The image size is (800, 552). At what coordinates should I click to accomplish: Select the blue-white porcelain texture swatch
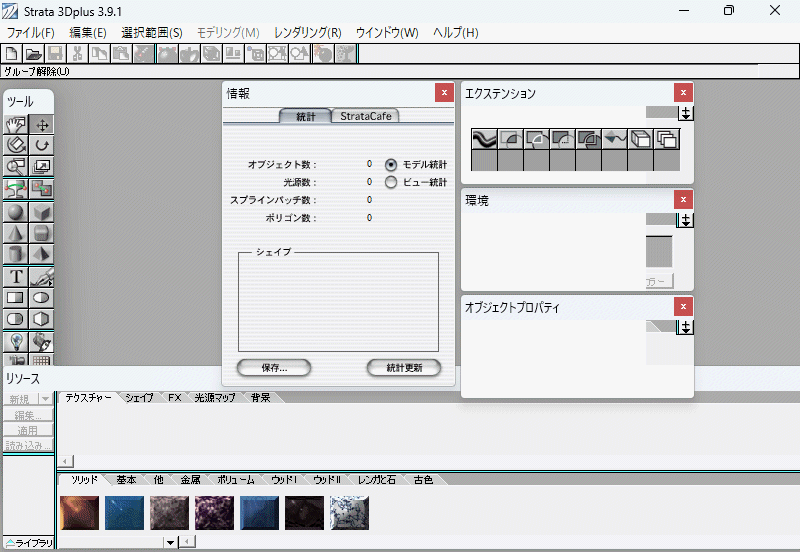coord(349,513)
